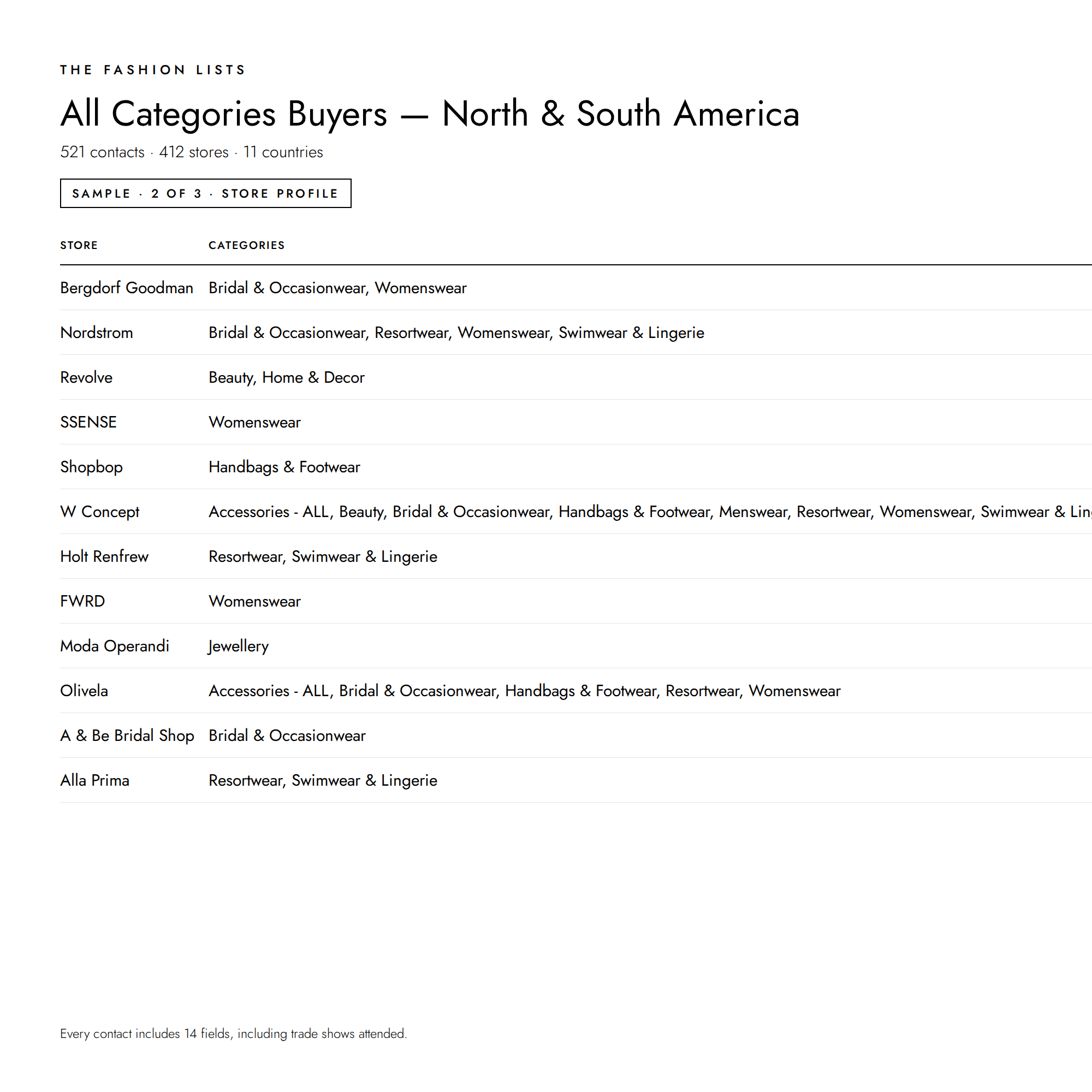
Task: Select the Olivela store name
Action: coord(84,690)
